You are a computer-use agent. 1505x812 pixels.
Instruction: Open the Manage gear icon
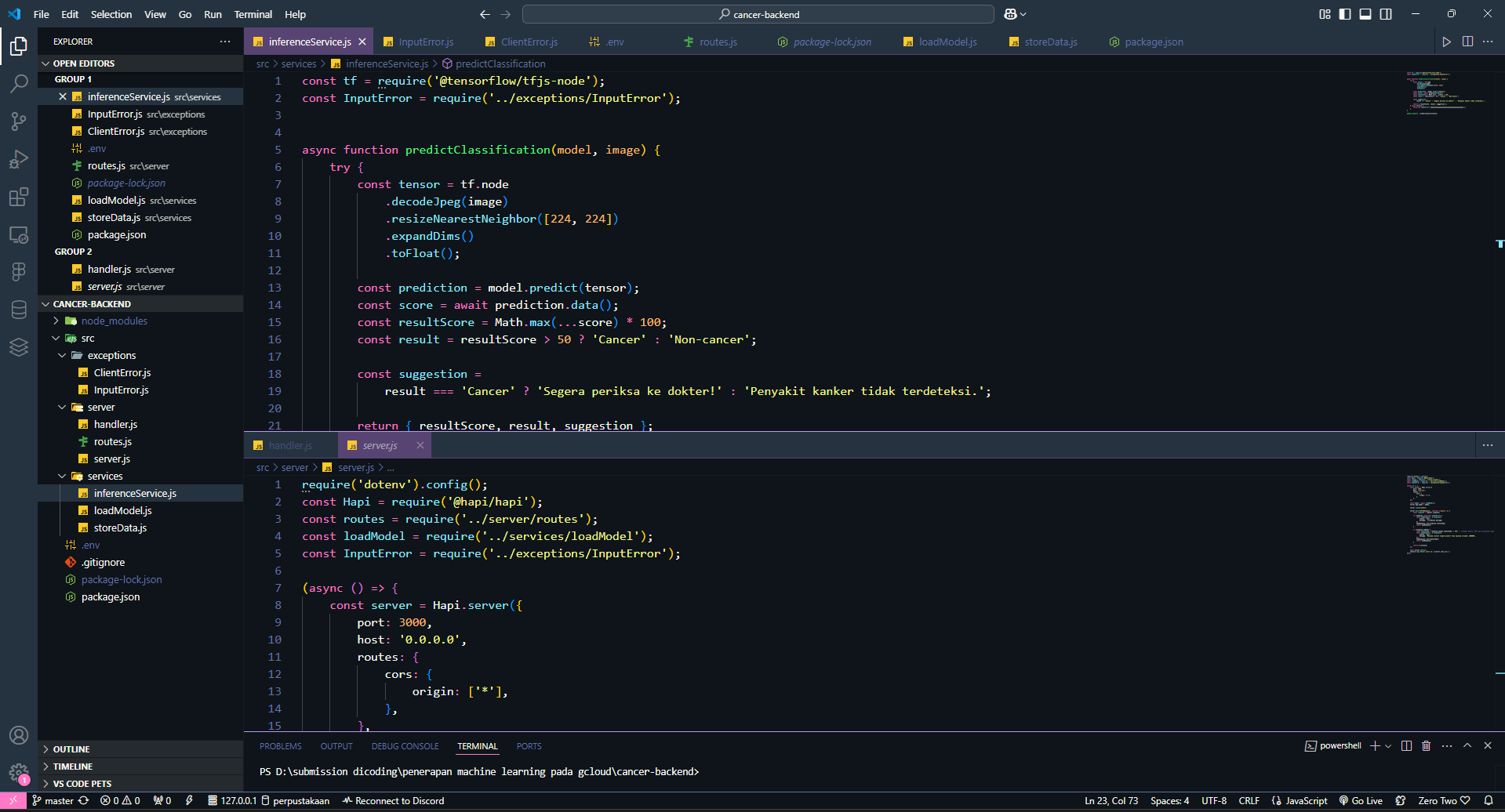click(x=19, y=773)
